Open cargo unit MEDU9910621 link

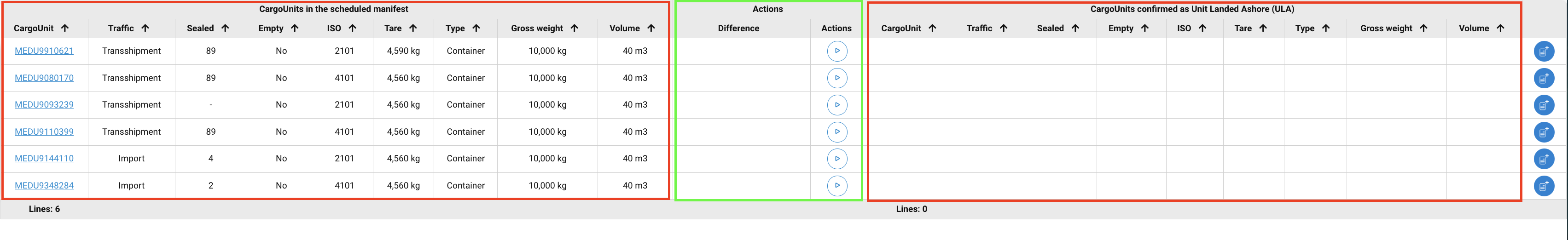(x=44, y=51)
